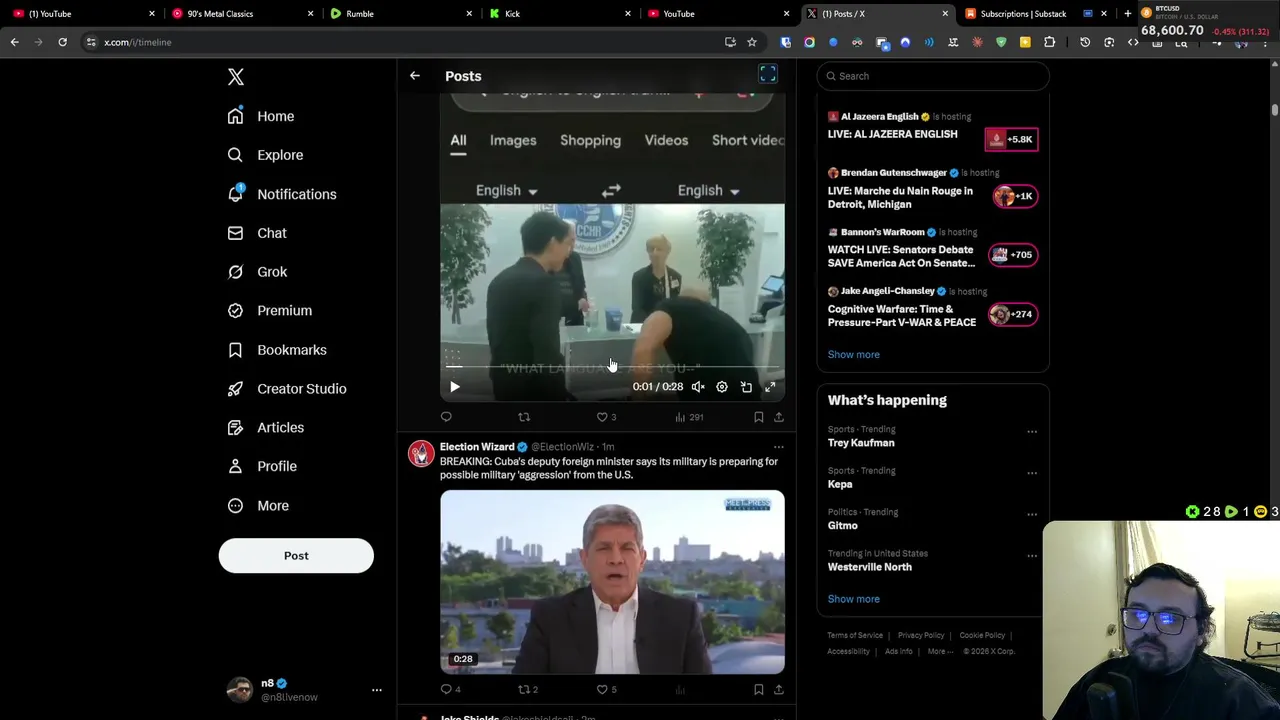This screenshot has width=1280, height=720.
Task: Expand video to fullscreen
Action: pyautogui.click(x=770, y=387)
